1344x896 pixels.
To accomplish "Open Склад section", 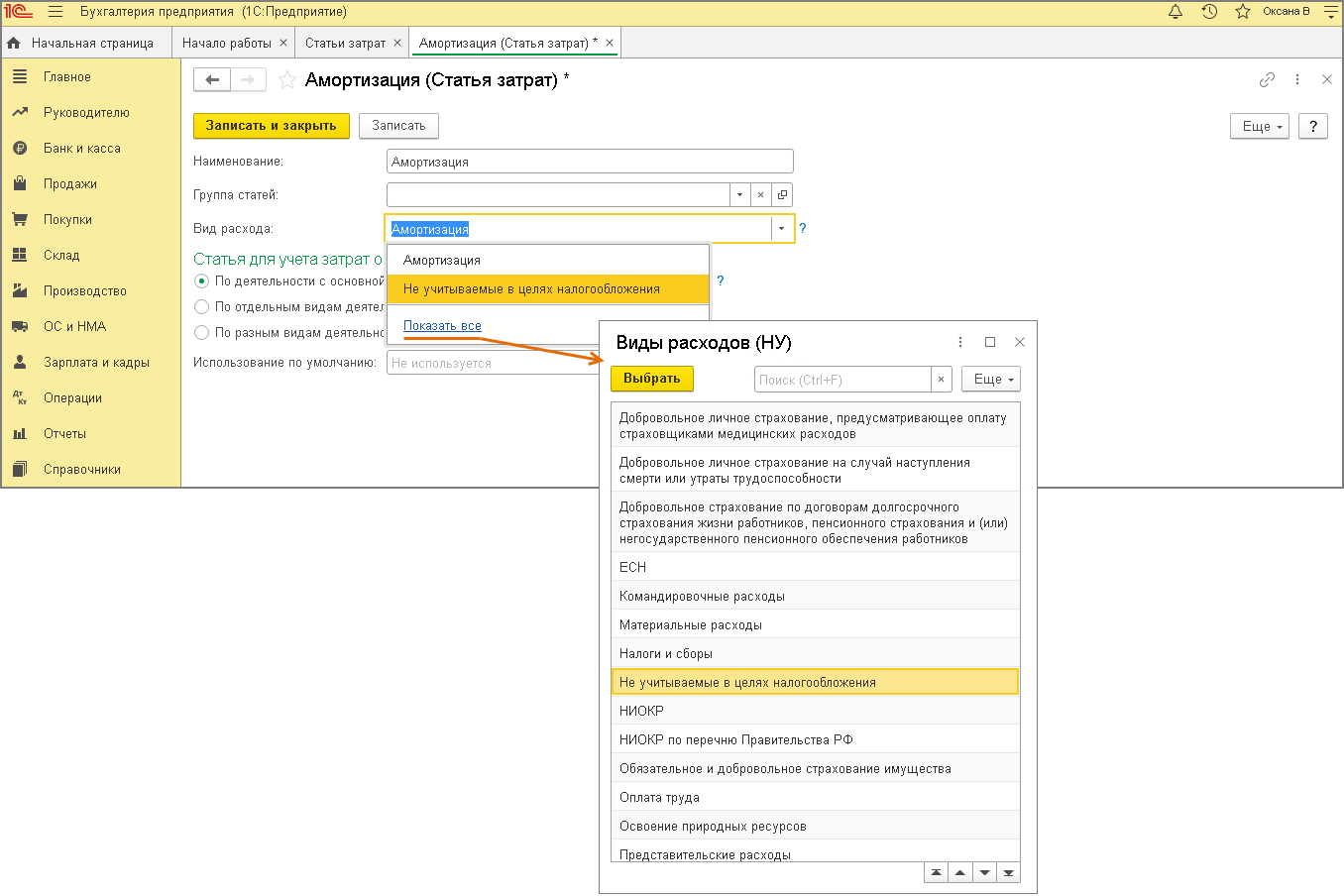I will [x=90, y=255].
